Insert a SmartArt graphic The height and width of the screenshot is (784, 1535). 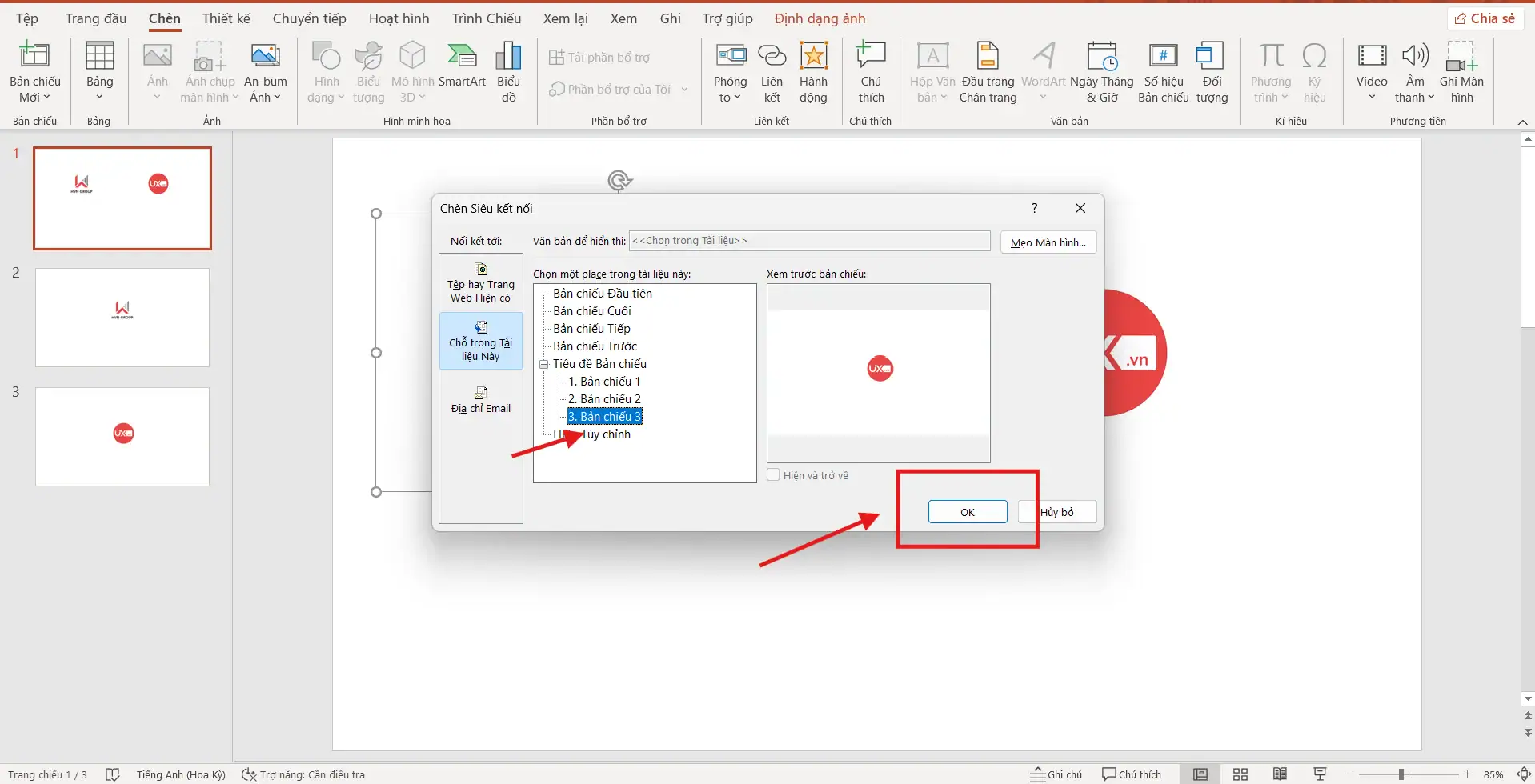[x=462, y=72]
